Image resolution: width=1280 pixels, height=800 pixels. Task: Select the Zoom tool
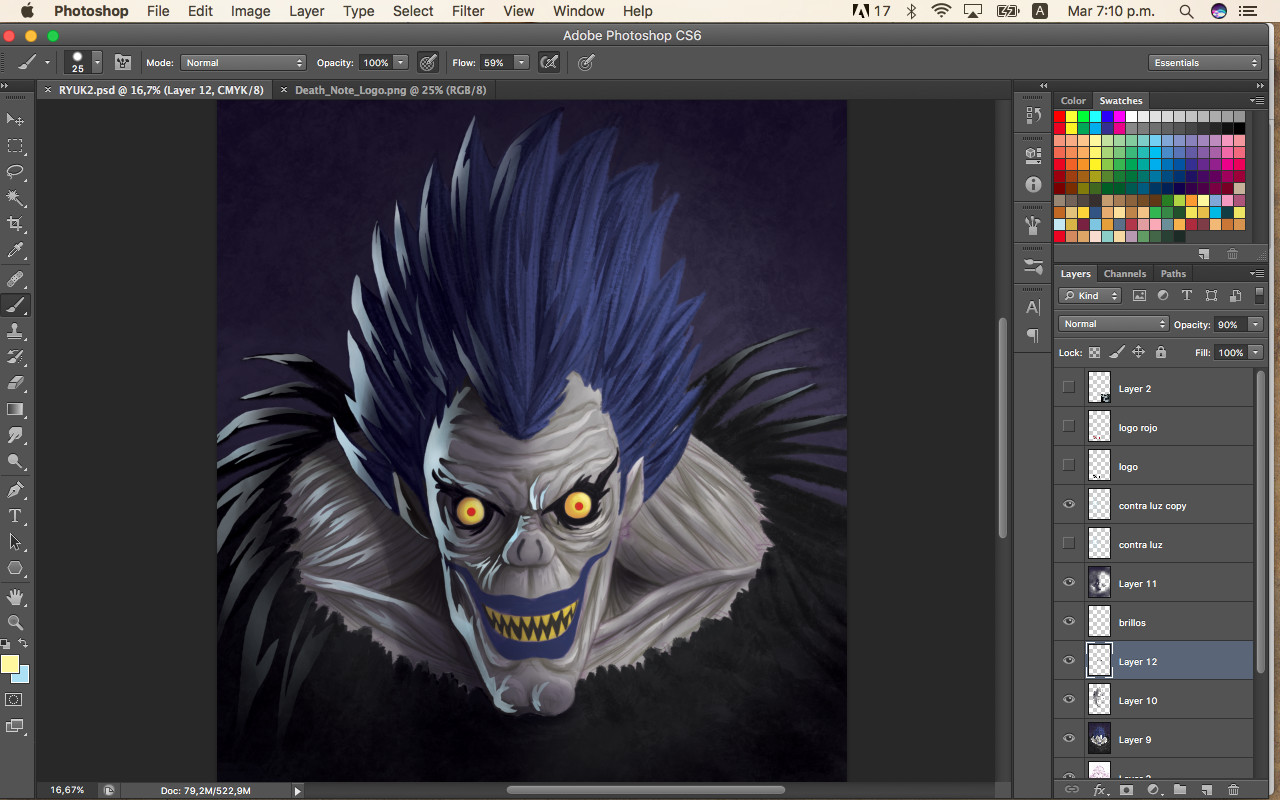tap(15, 623)
